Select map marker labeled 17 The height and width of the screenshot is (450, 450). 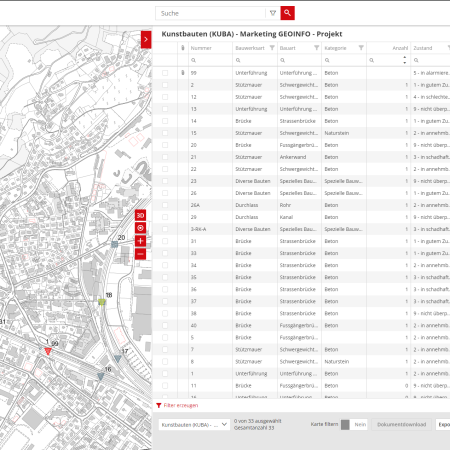pyautogui.click(x=118, y=358)
